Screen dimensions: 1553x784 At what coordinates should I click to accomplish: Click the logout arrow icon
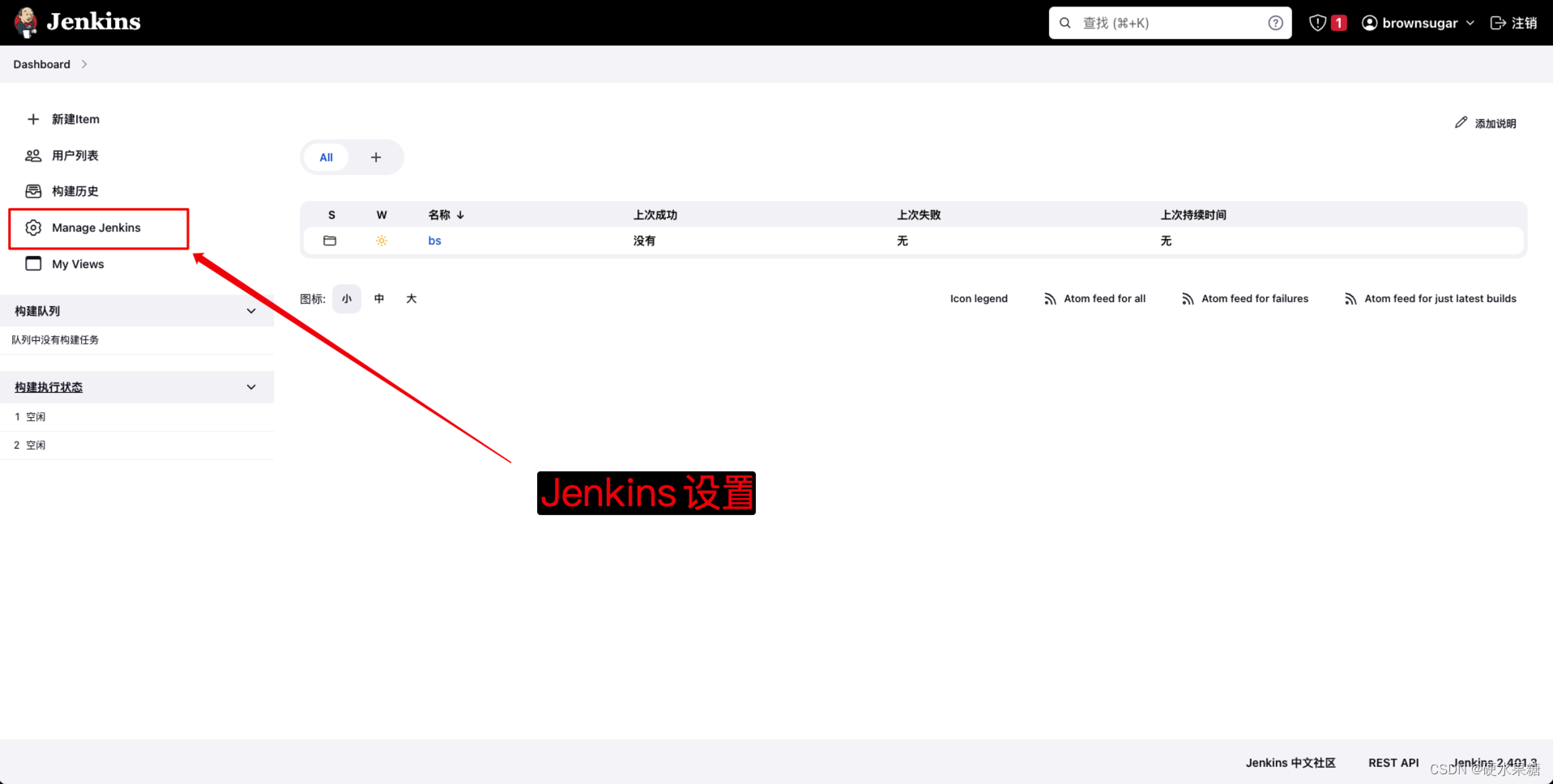coord(1498,23)
